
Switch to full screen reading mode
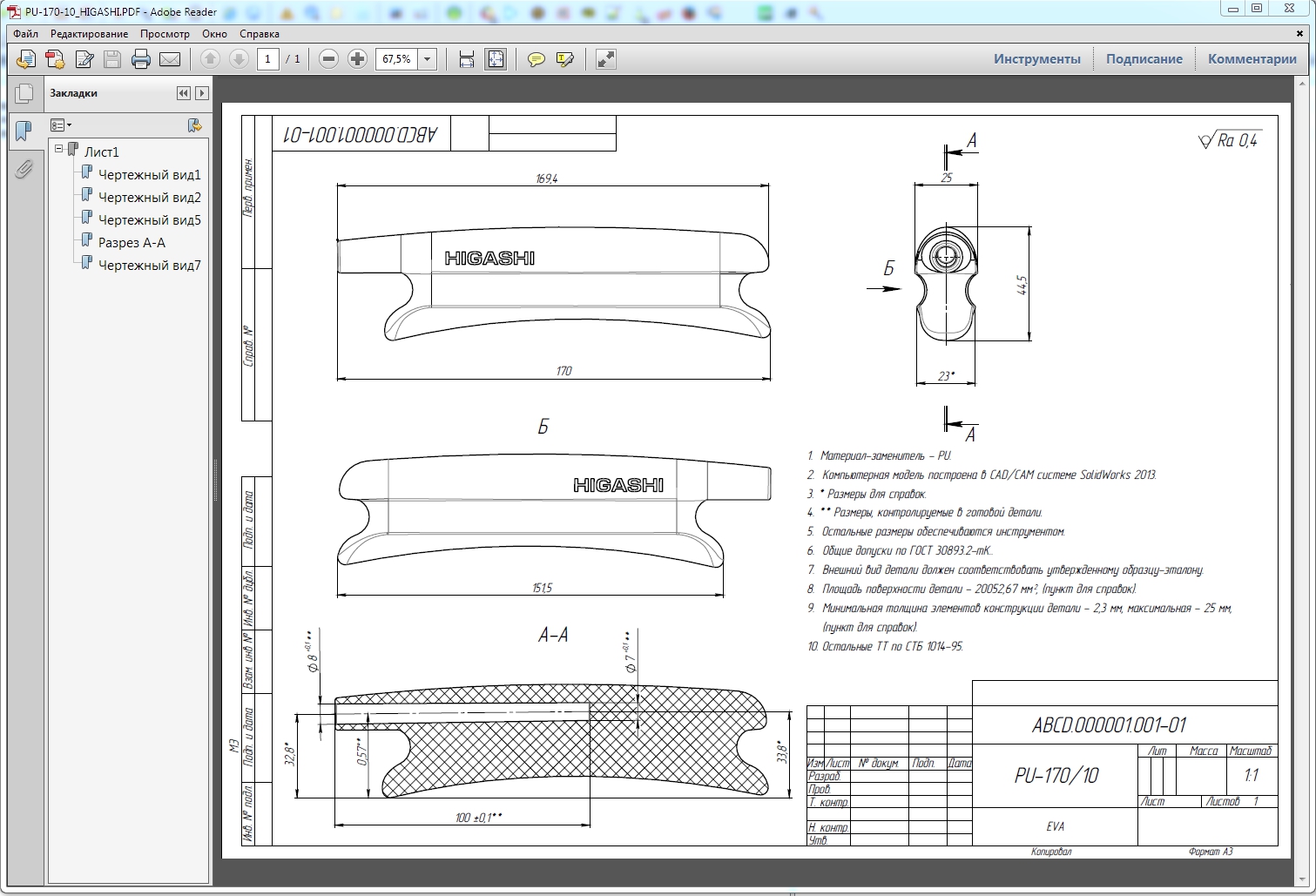[607, 59]
